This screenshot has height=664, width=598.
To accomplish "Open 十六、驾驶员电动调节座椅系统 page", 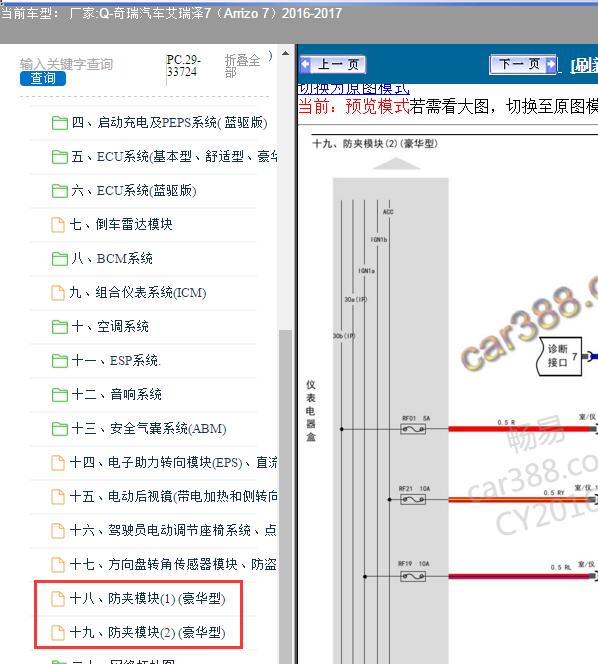I will 173,530.
